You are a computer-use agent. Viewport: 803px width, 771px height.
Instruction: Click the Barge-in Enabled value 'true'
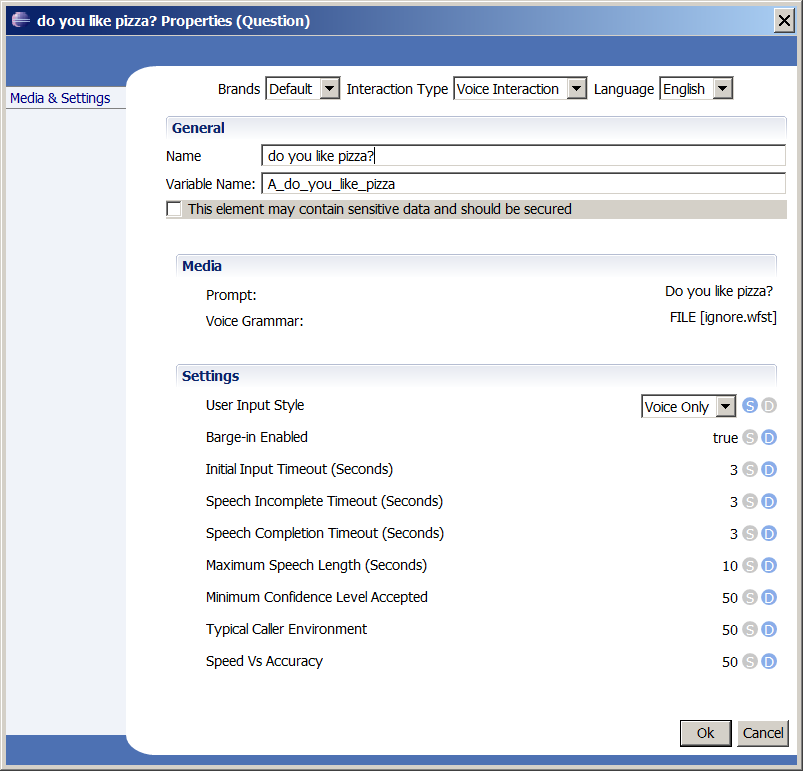point(725,438)
